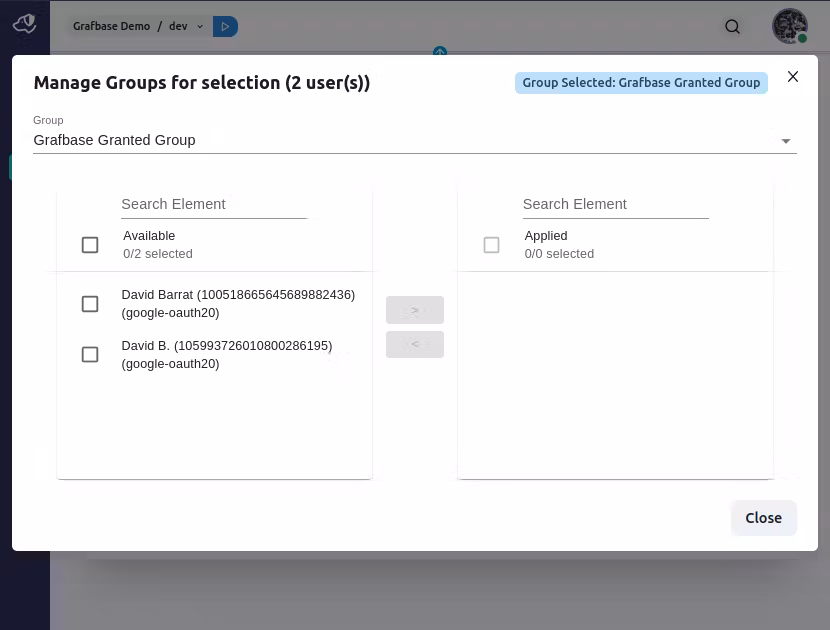
Task: Open the Group dropdown arrow
Action: [786, 141]
